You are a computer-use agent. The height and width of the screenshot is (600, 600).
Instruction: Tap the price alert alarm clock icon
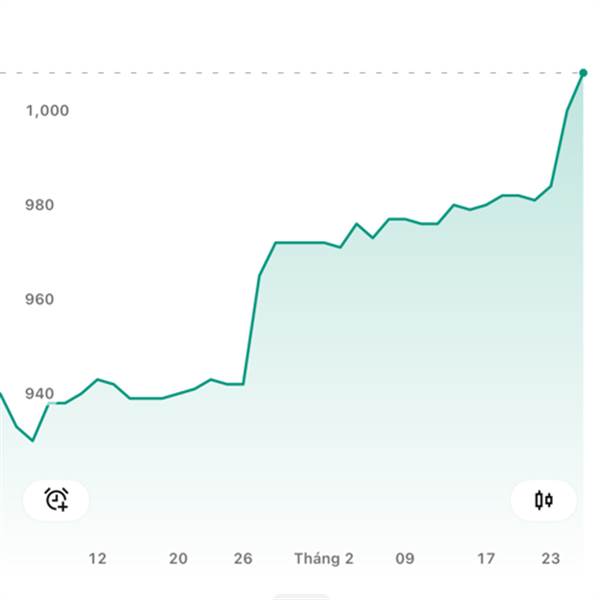[x=56, y=499]
